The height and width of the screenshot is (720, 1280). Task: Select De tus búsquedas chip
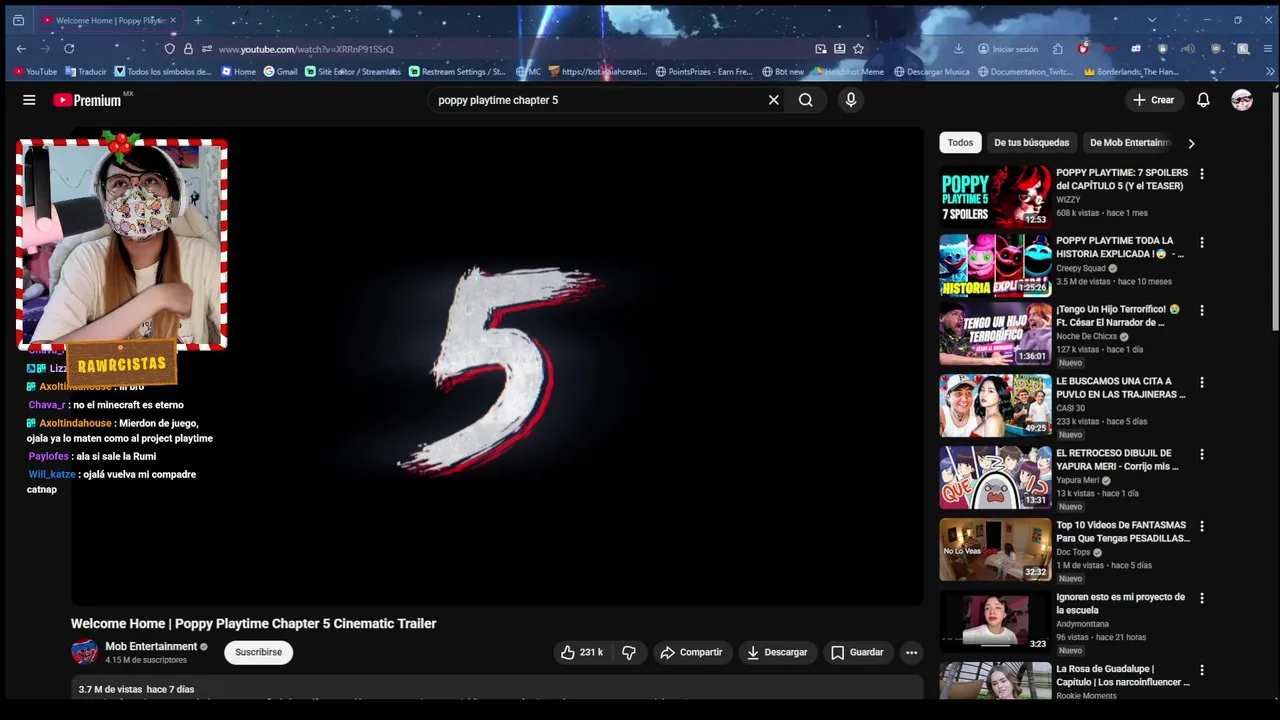pyautogui.click(x=1031, y=143)
